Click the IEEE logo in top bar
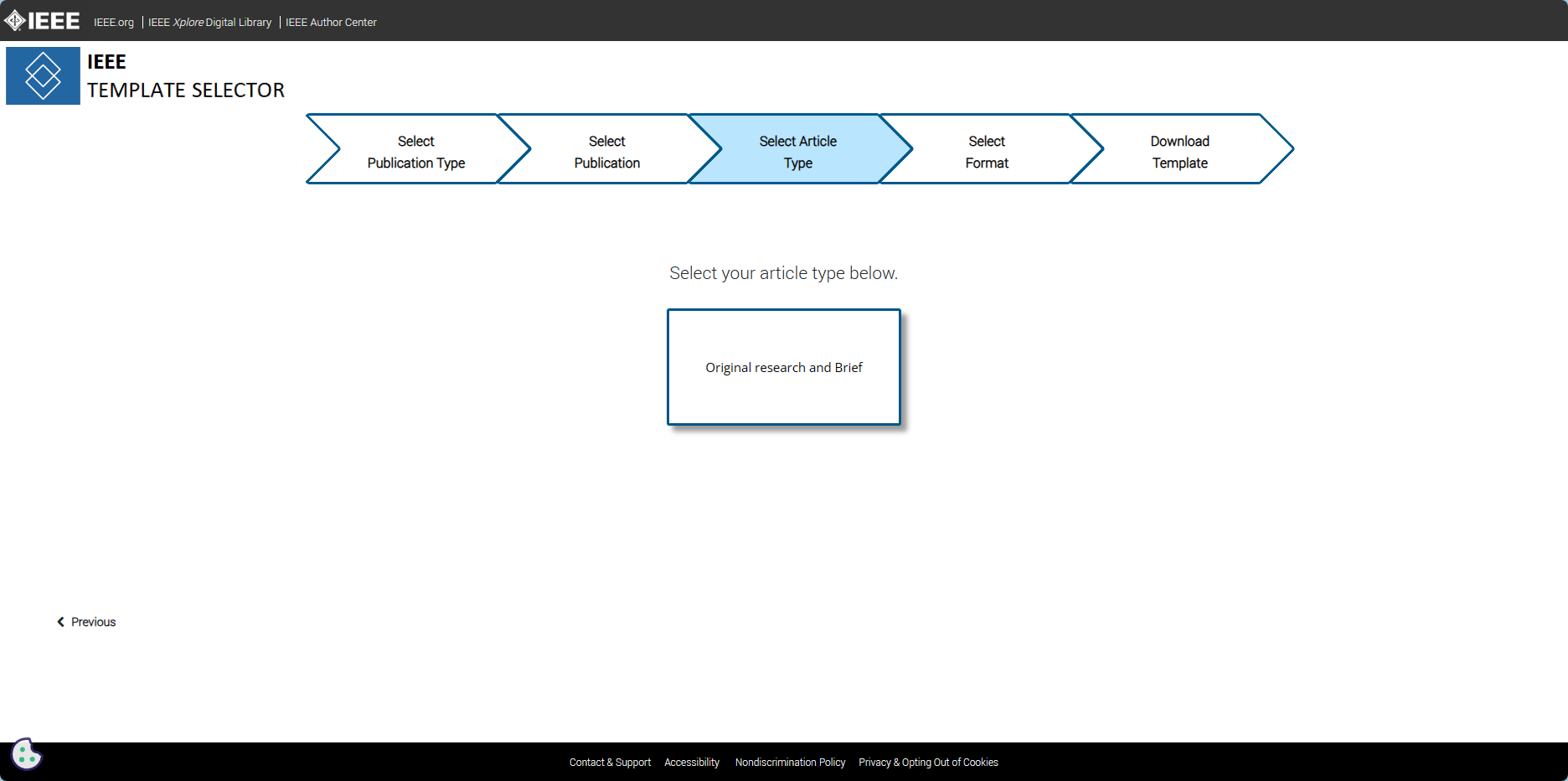Image resolution: width=1568 pixels, height=781 pixels. tap(42, 21)
